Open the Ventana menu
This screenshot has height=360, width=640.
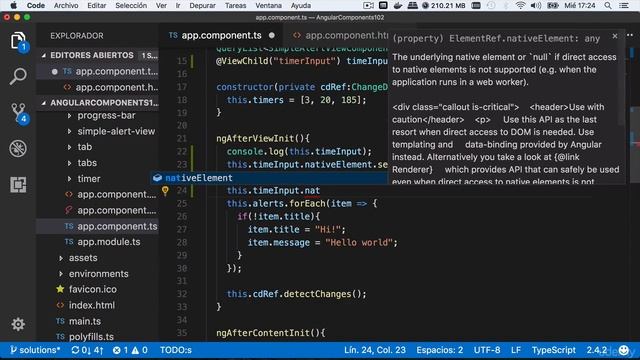coord(268,5)
